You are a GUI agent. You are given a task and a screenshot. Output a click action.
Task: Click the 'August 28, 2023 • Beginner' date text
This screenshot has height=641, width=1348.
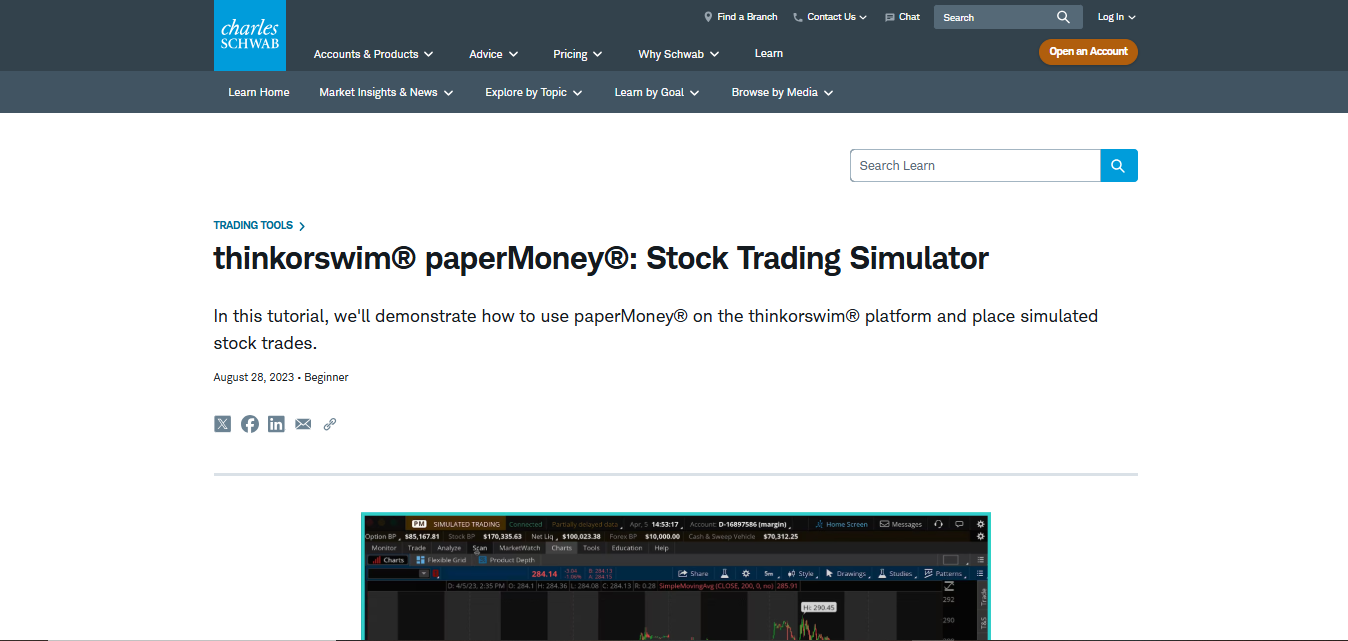pos(281,377)
